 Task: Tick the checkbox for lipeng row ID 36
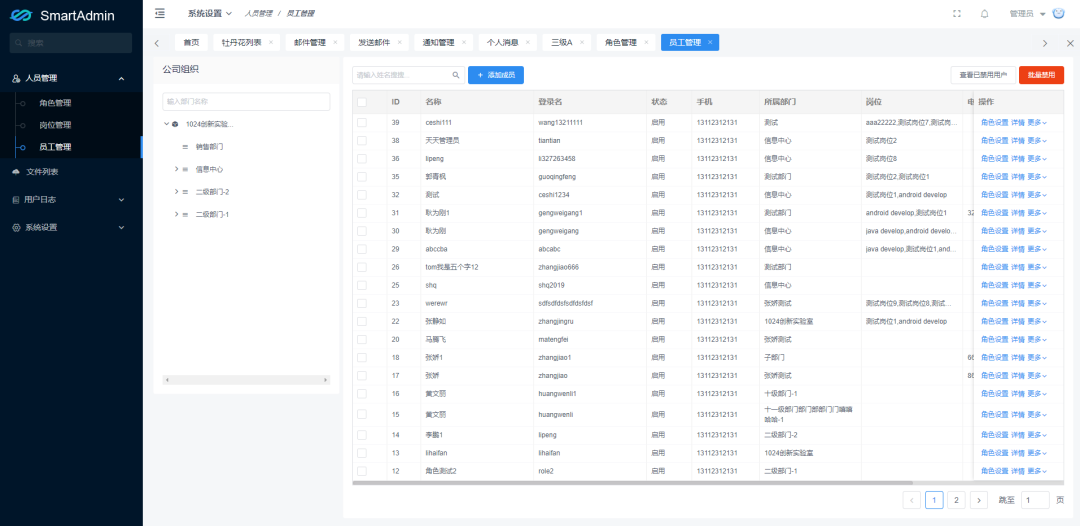pos(362,158)
